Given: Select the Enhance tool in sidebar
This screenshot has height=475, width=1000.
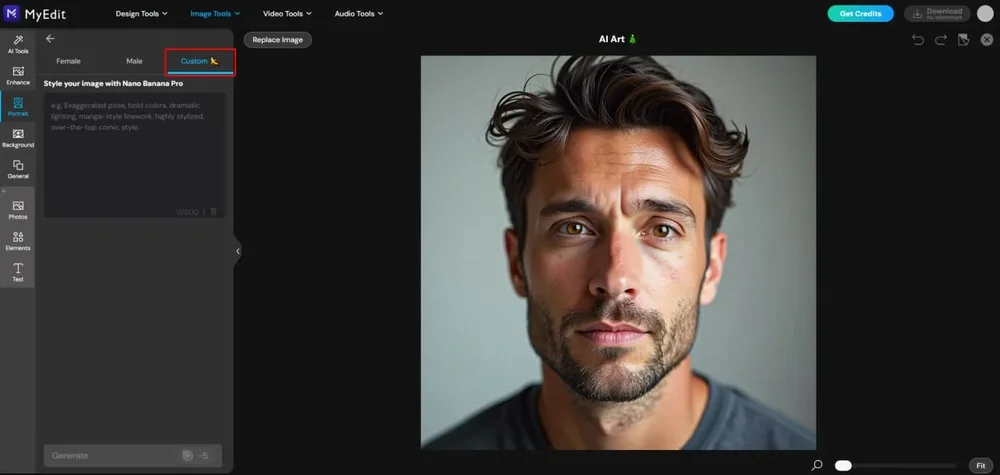Looking at the screenshot, I should pyautogui.click(x=17, y=75).
